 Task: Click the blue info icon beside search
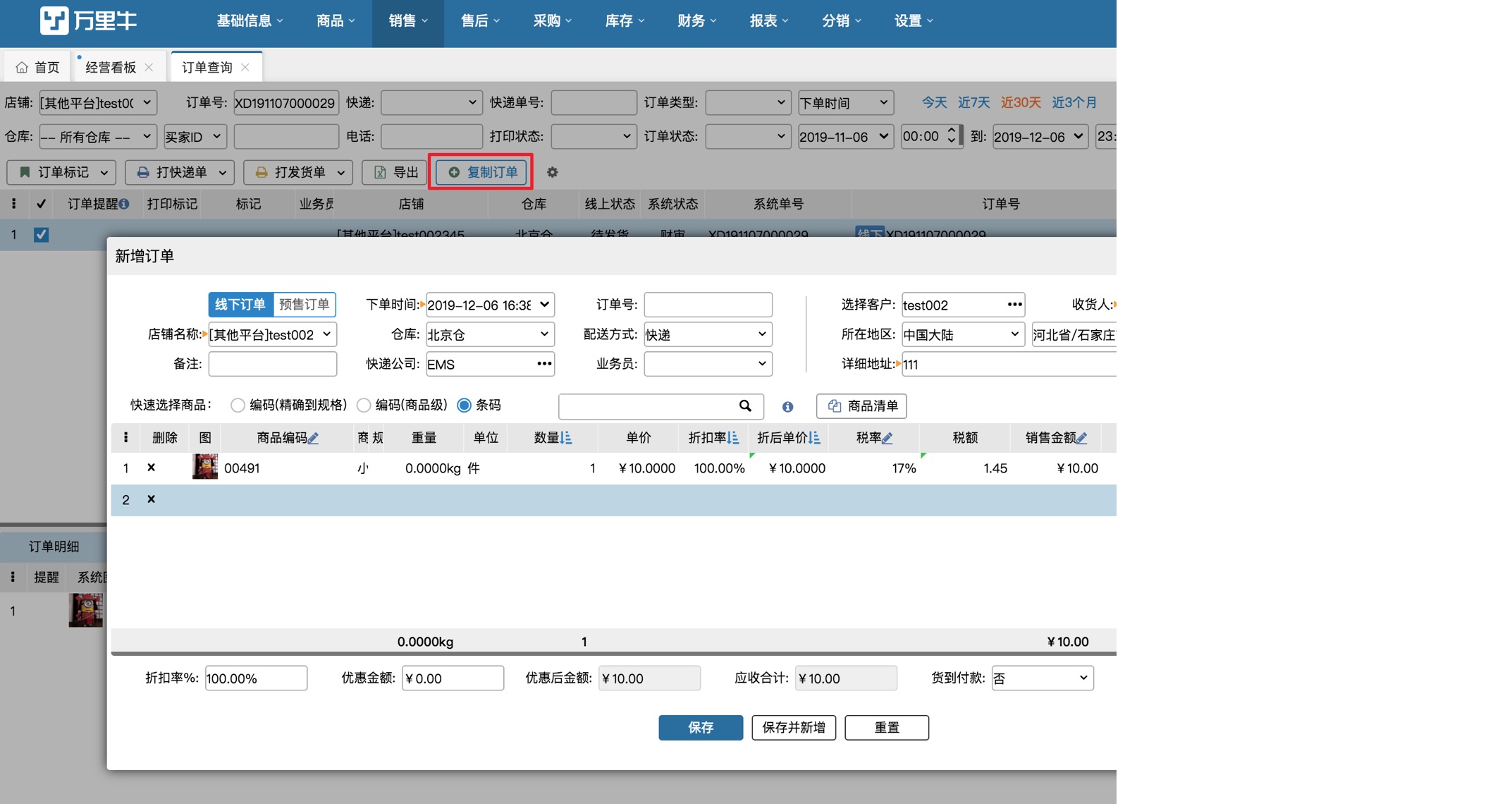coord(787,406)
